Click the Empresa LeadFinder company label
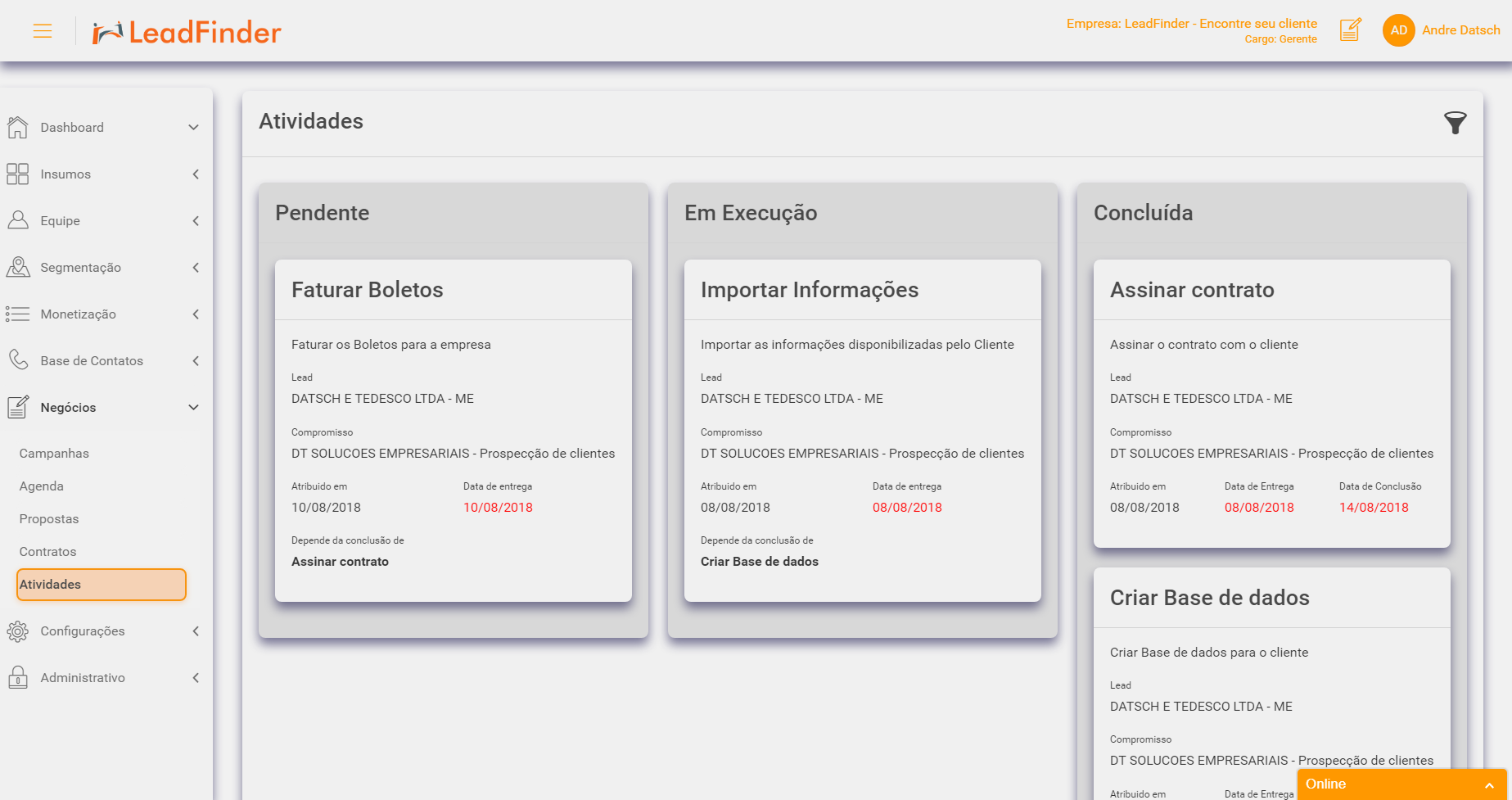1512x800 pixels. [1192, 23]
